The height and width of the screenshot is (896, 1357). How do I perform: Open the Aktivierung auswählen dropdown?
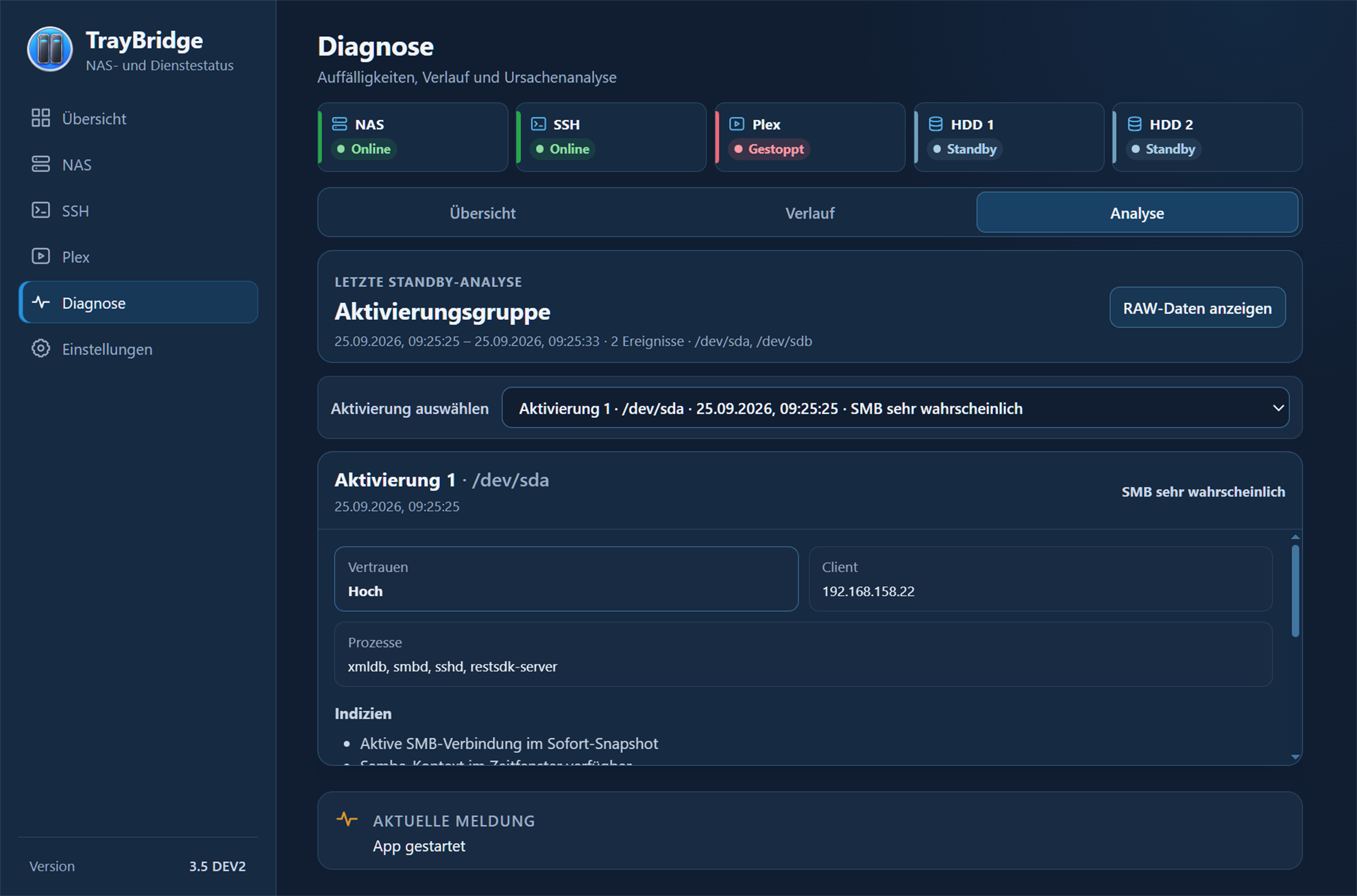[x=895, y=408]
